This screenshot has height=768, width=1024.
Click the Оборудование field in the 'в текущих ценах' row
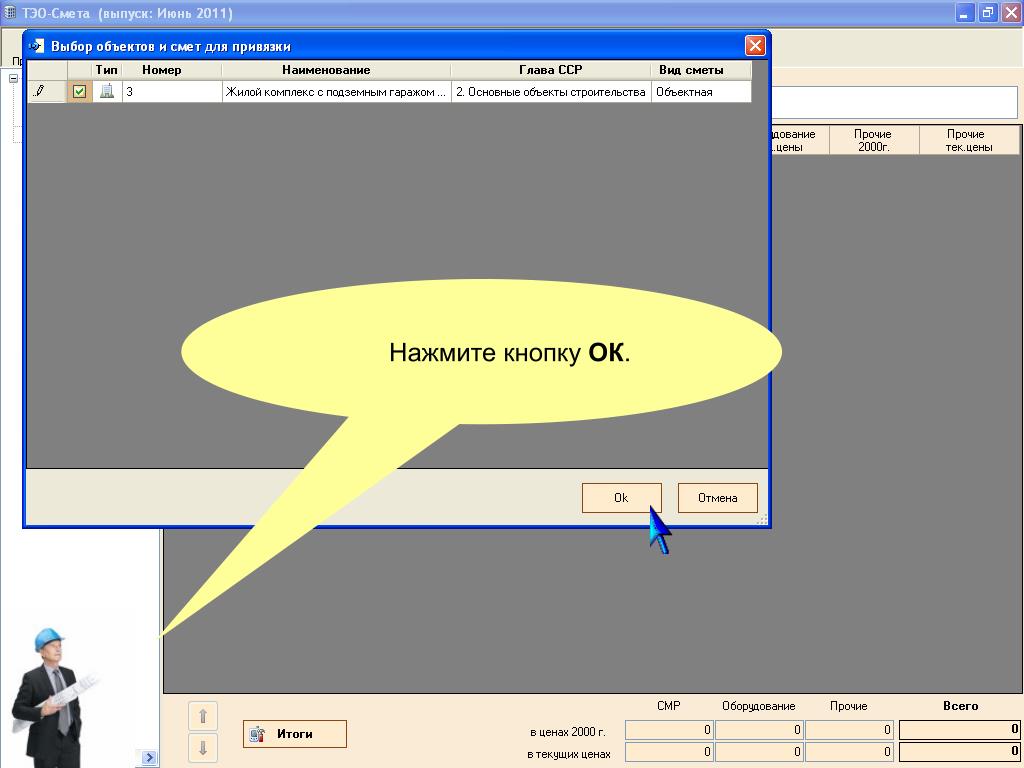(x=759, y=752)
